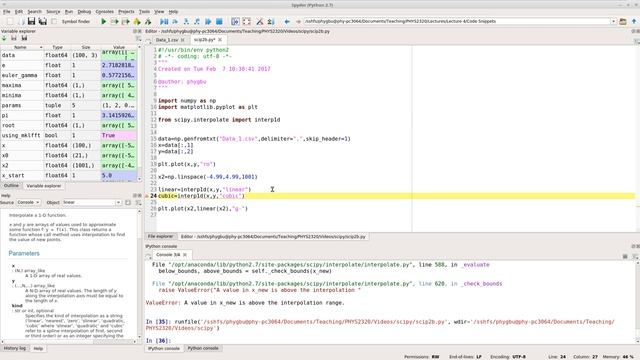Click the Run selection icon
640x360 pixels.
137,21
